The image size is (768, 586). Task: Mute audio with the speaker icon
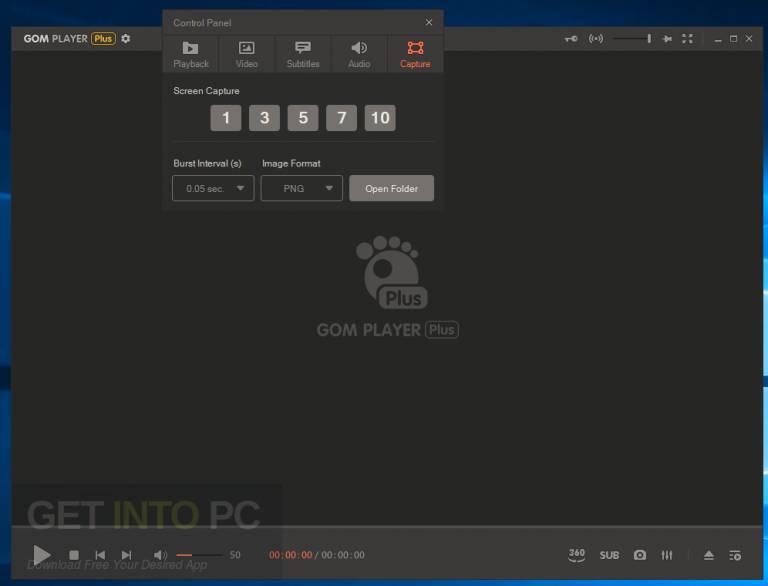[x=160, y=555]
